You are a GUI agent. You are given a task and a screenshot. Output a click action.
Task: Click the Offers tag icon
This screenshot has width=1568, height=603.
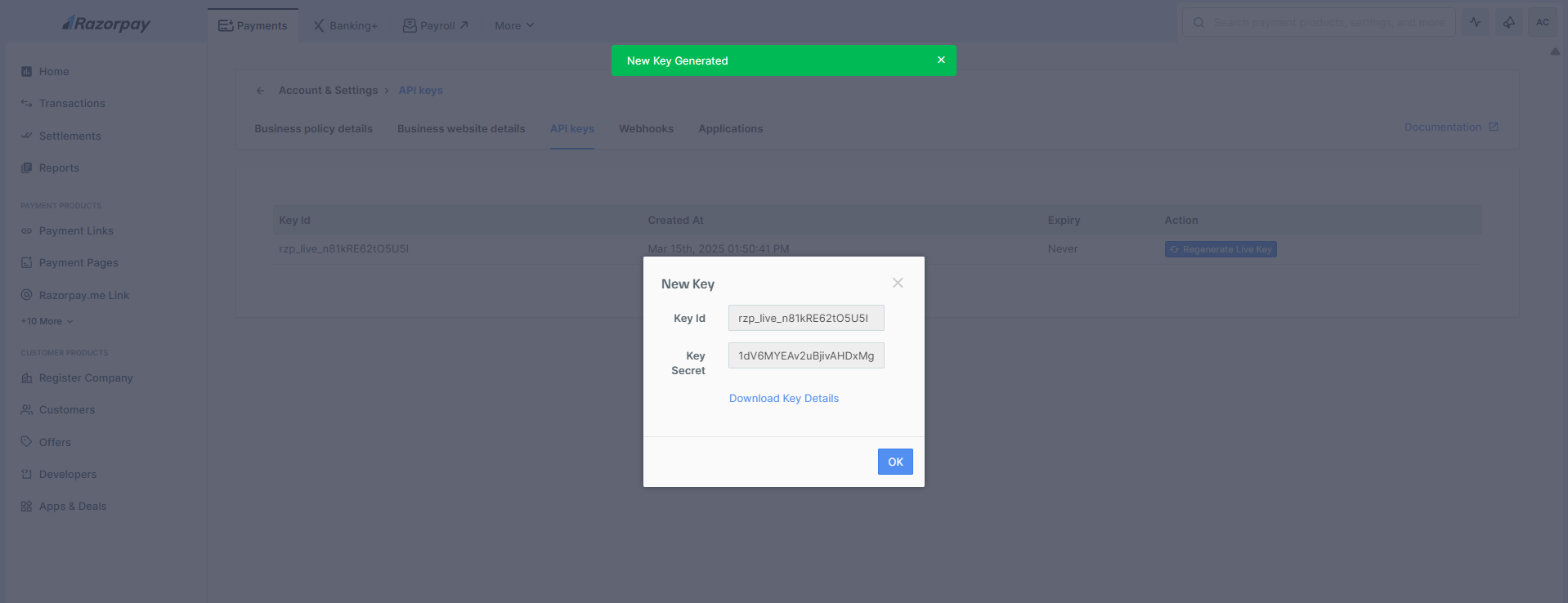(26, 442)
